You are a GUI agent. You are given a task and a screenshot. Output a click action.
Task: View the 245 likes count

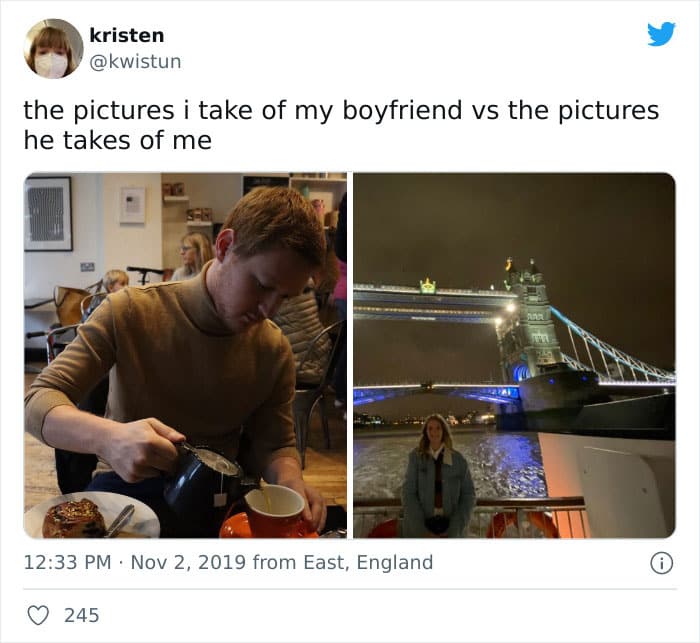click(x=82, y=615)
